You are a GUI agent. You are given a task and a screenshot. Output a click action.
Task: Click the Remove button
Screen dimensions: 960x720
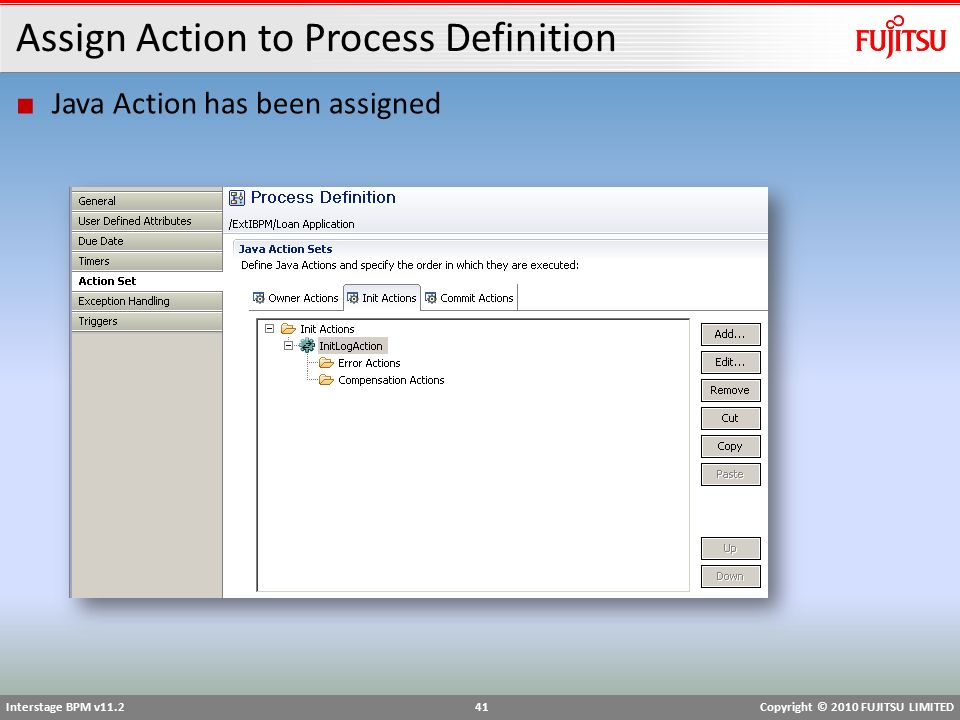point(730,390)
